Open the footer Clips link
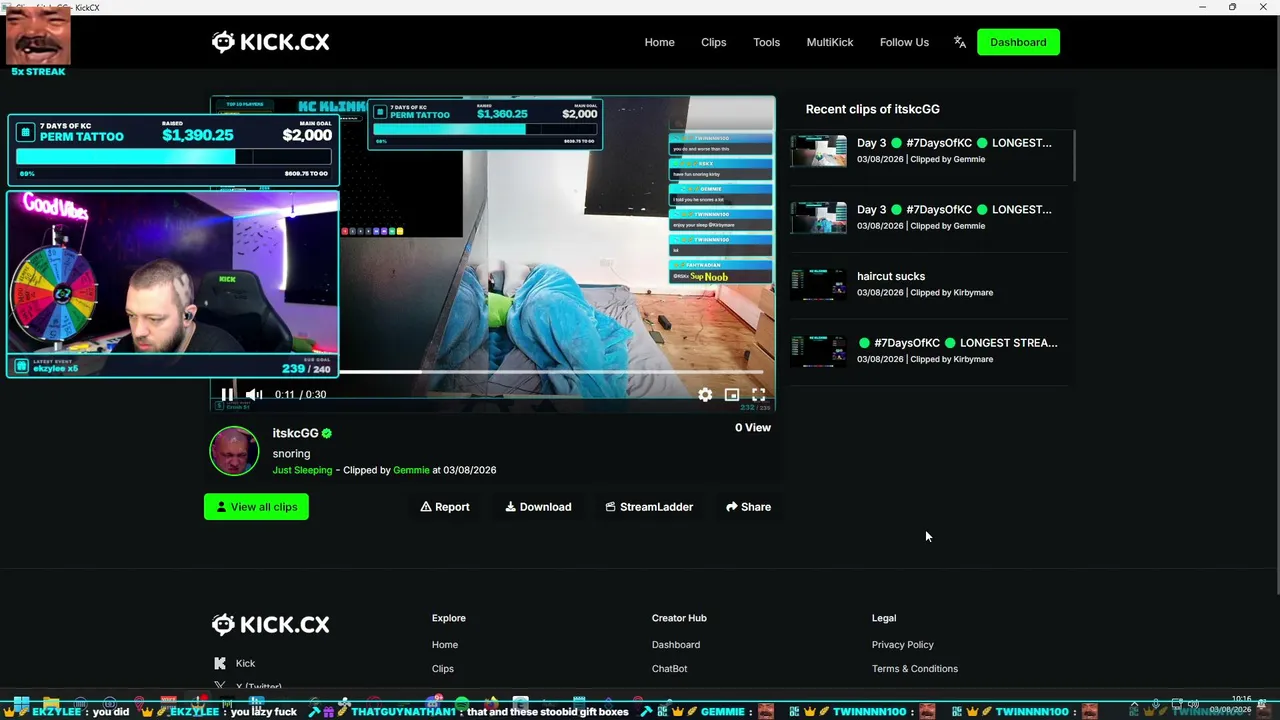Image resolution: width=1280 pixels, height=720 pixels. pos(443,669)
